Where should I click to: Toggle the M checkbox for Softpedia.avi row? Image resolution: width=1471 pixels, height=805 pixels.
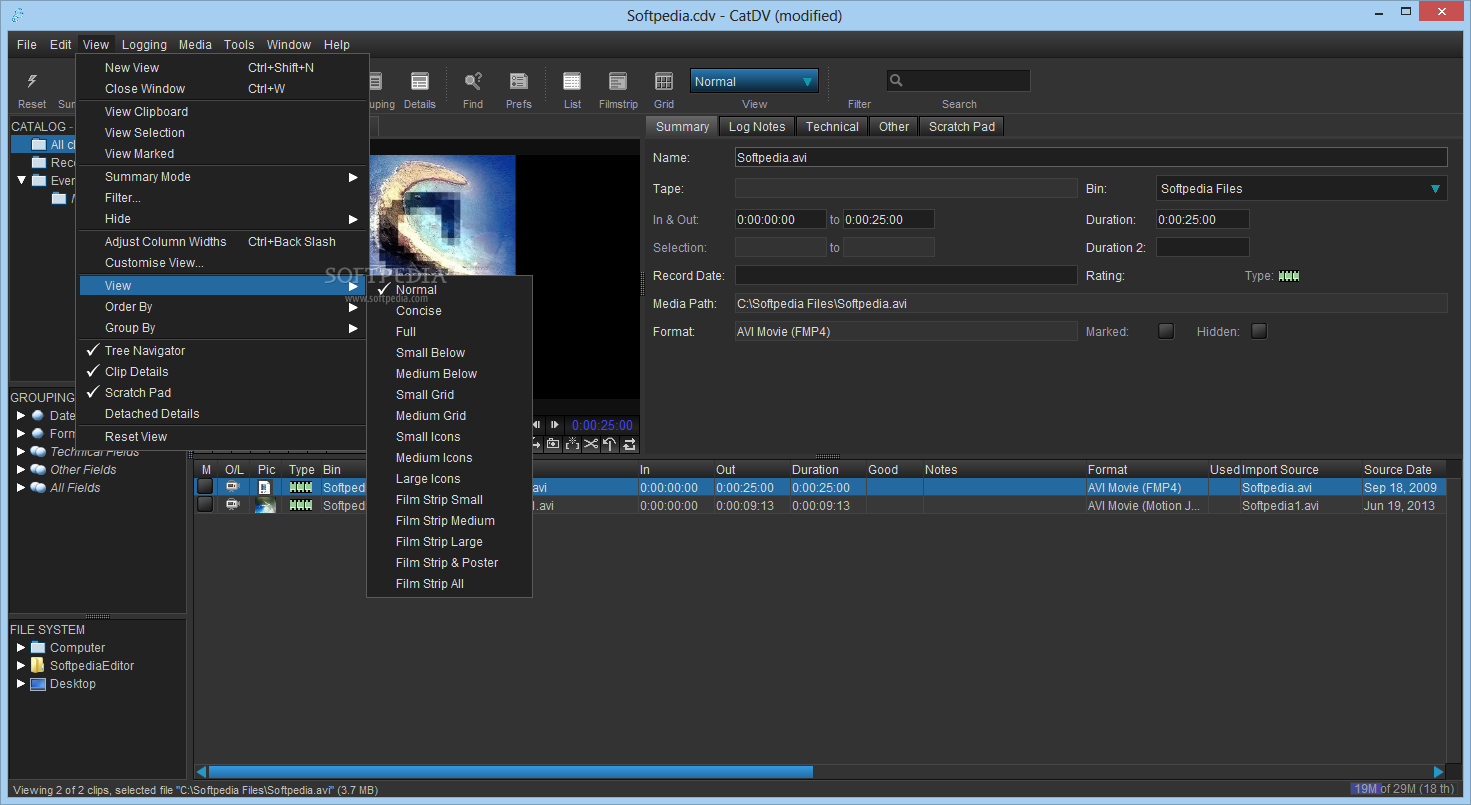coord(205,487)
